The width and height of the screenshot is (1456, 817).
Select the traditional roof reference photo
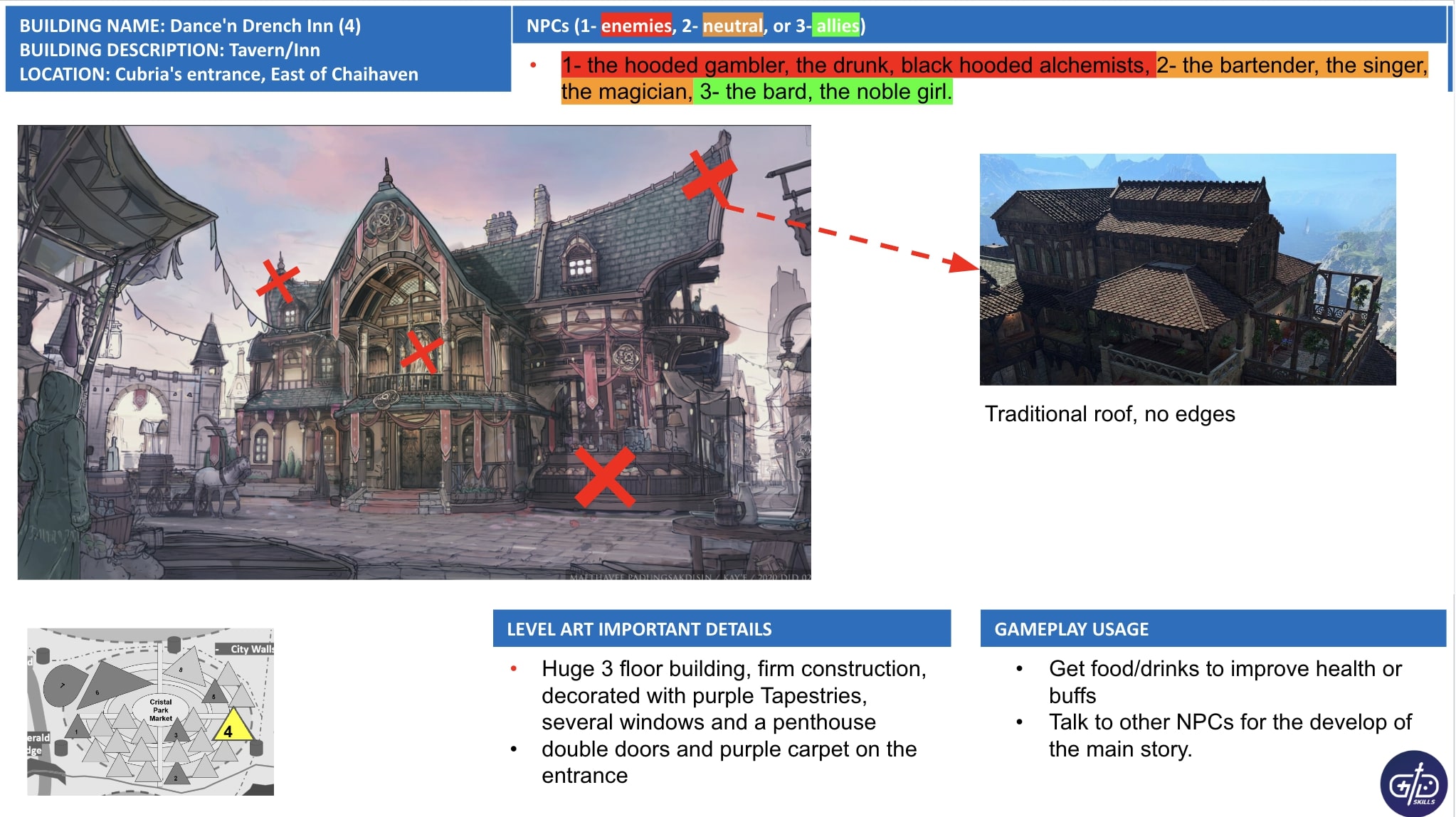(x=1187, y=269)
